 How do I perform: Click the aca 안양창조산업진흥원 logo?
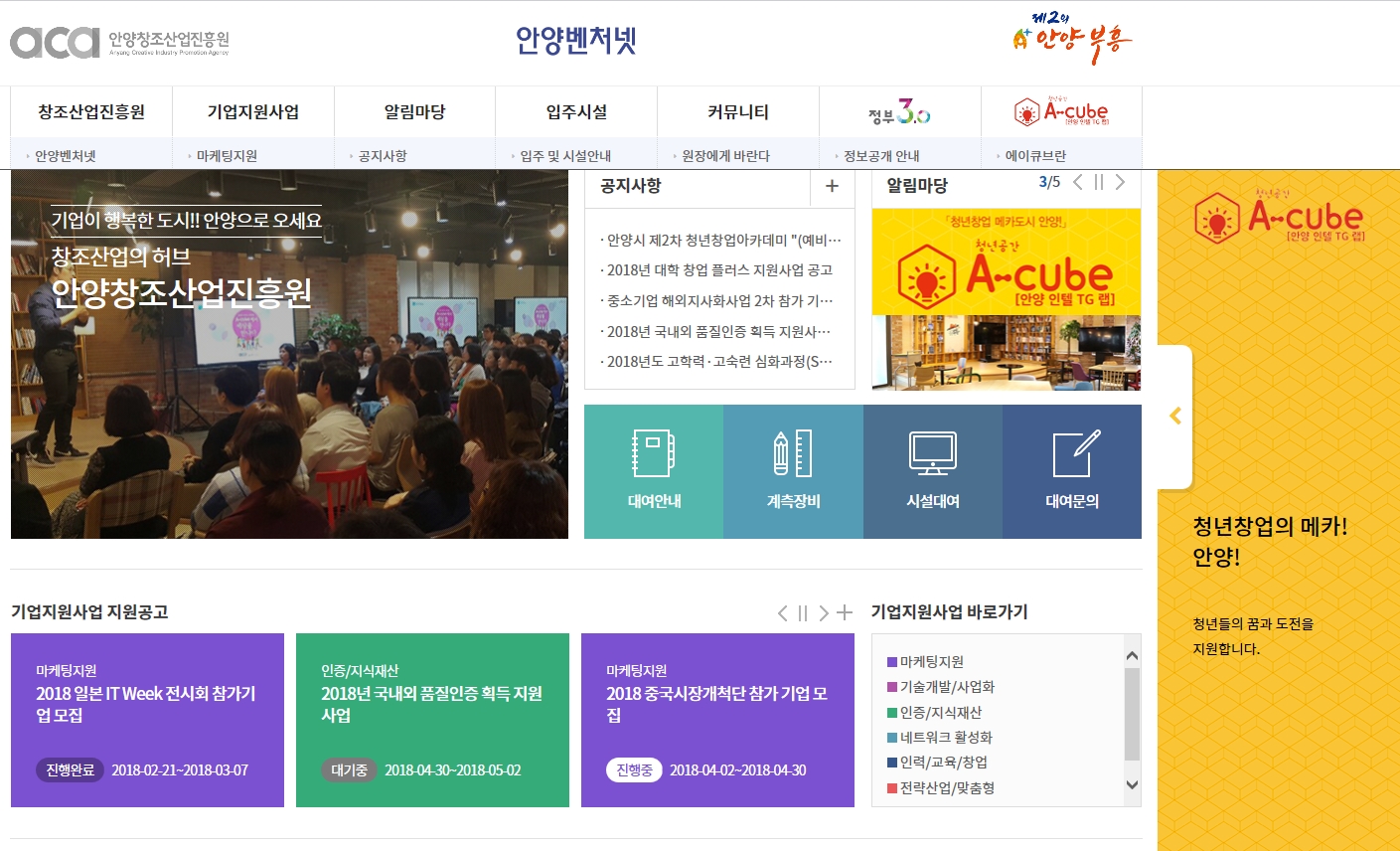point(119,42)
